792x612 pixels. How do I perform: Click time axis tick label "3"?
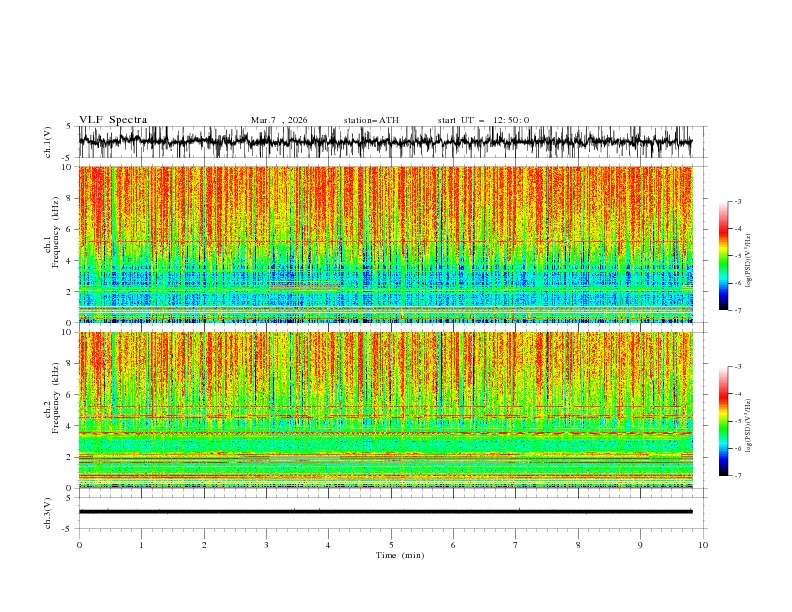pyautogui.click(x=266, y=545)
